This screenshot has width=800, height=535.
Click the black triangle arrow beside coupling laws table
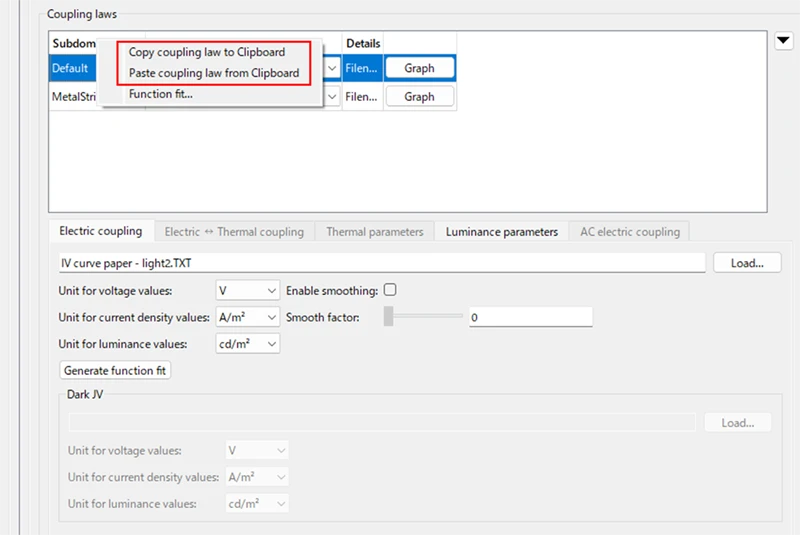pyautogui.click(x=783, y=40)
